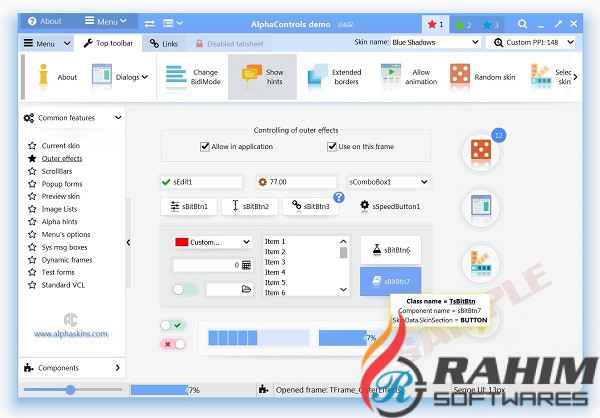Toggle the green checkmark switch
Viewport: 600px width, 418px height.
point(173,325)
